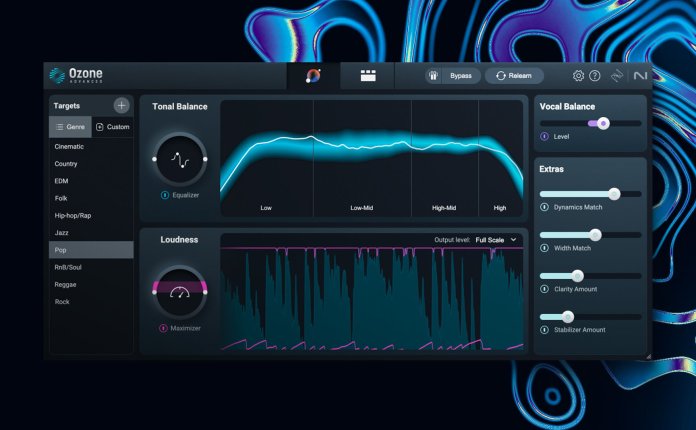Click the gain match ear icon beside Bypass

pyautogui.click(x=433, y=76)
